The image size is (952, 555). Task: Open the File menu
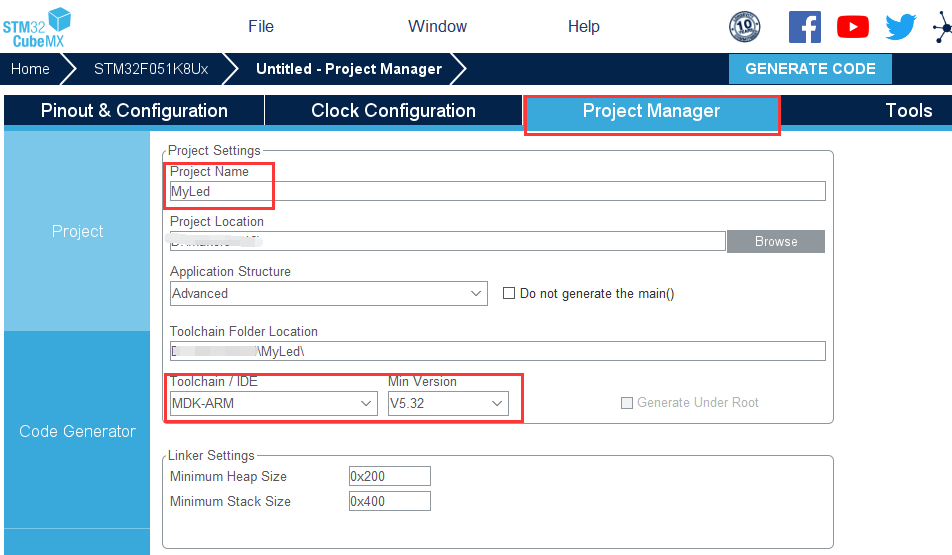pos(261,27)
